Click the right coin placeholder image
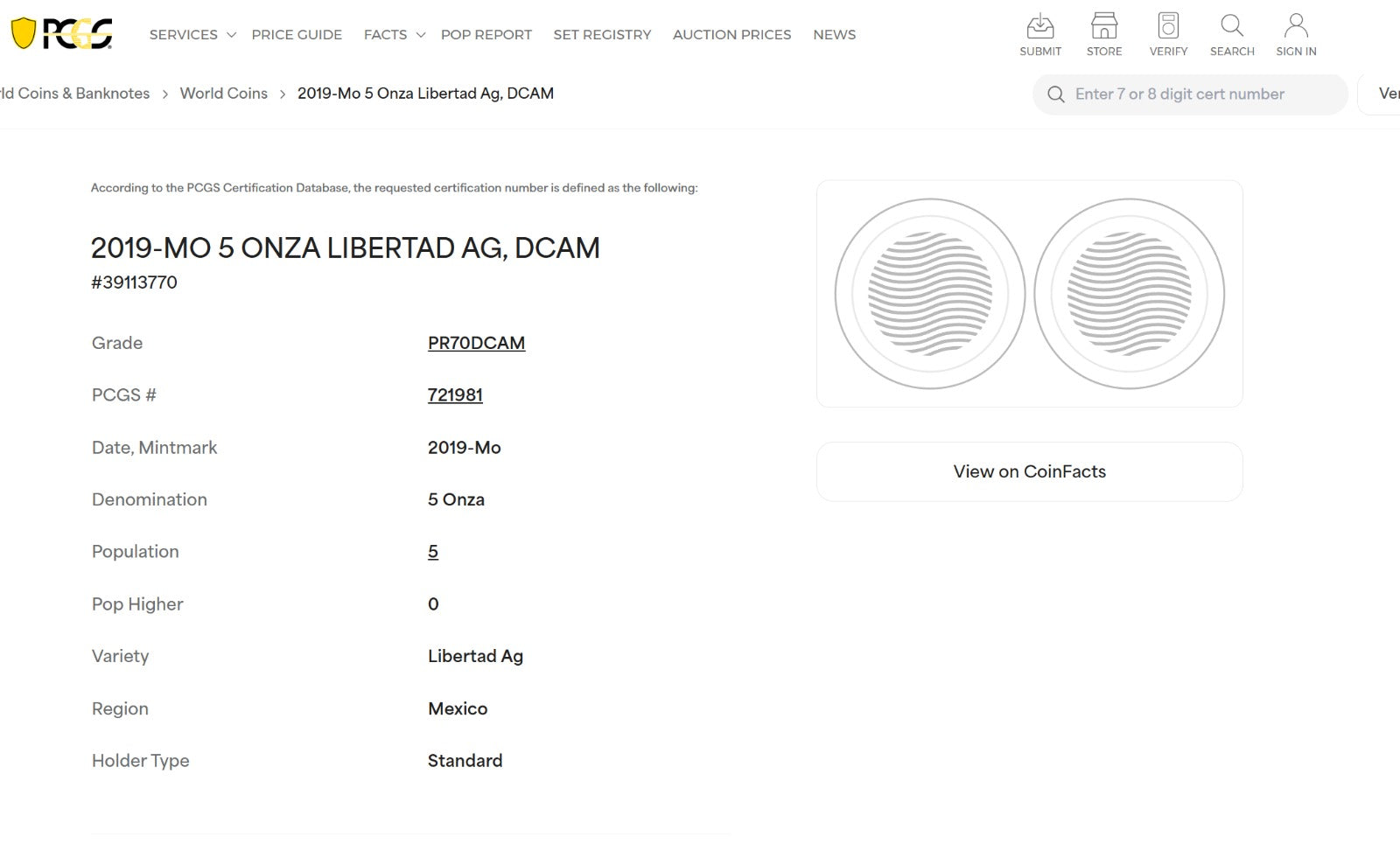The image size is (1400, 844). (x=1129, y=294)
